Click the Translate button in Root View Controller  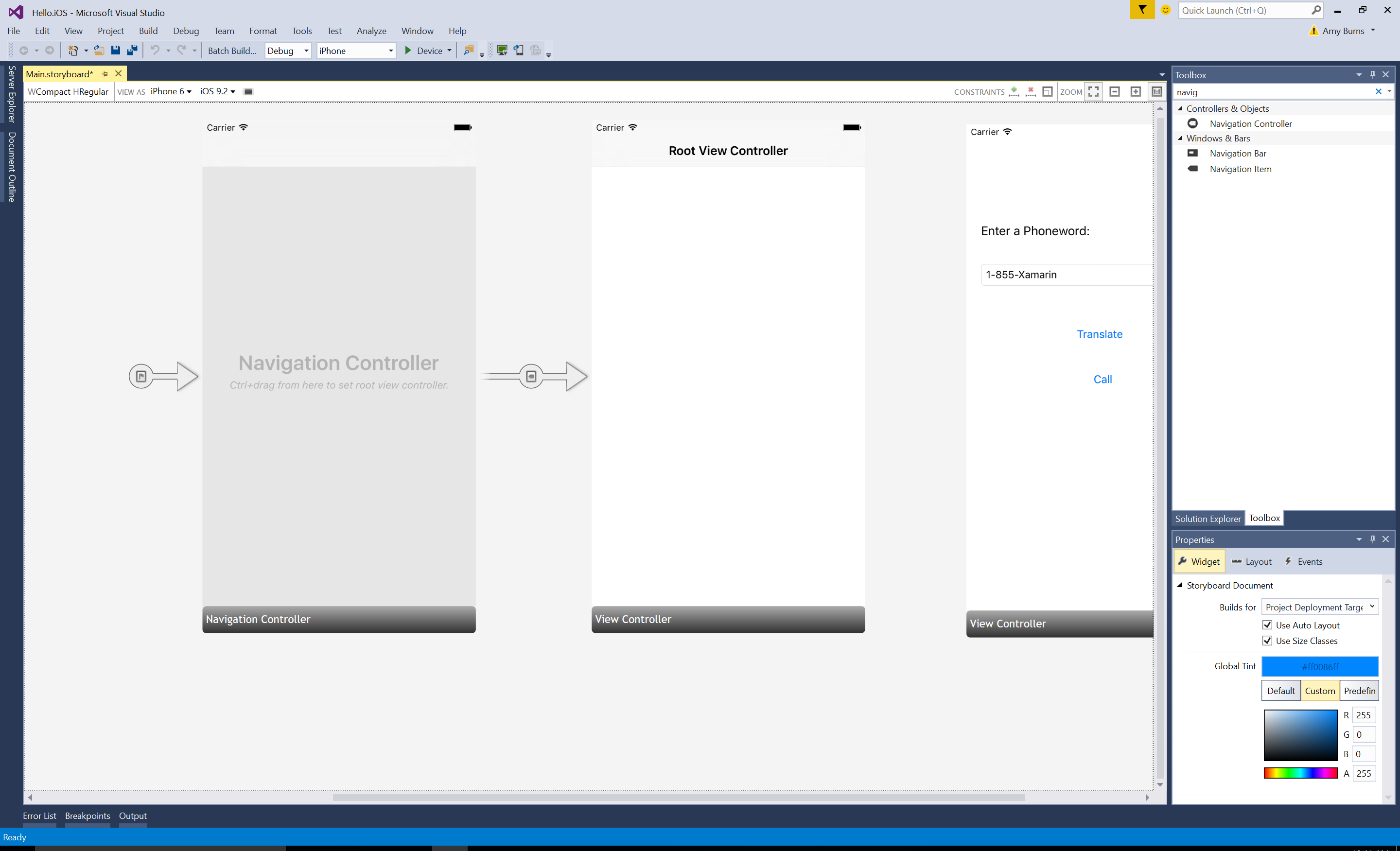(1099, 333)
